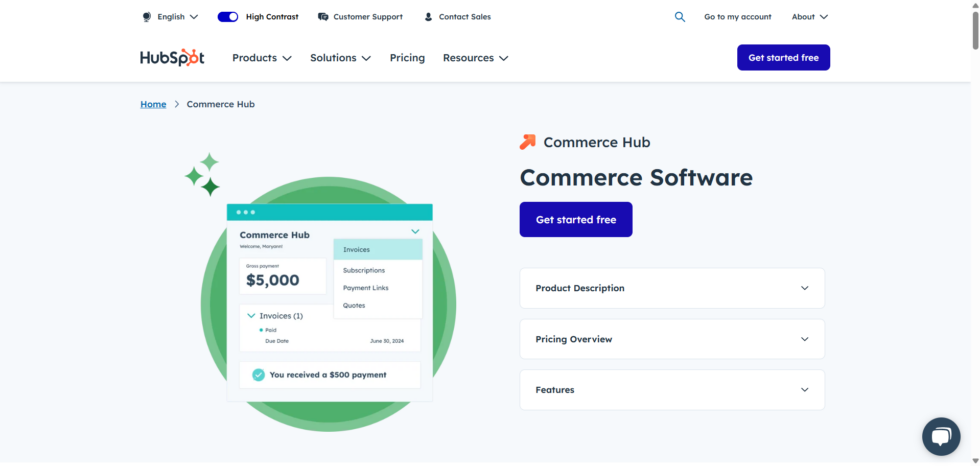Select Quotes in the mockup menu
980x466 pixels.
point(354,305)
